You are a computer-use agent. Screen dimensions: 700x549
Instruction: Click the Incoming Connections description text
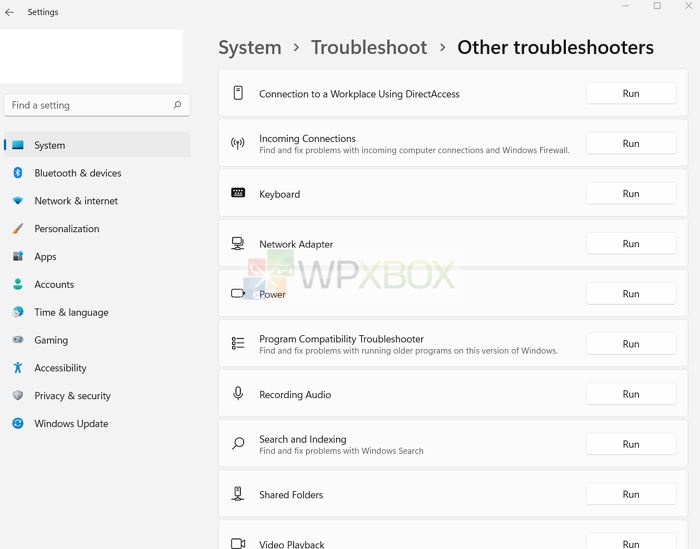(414, 150)
